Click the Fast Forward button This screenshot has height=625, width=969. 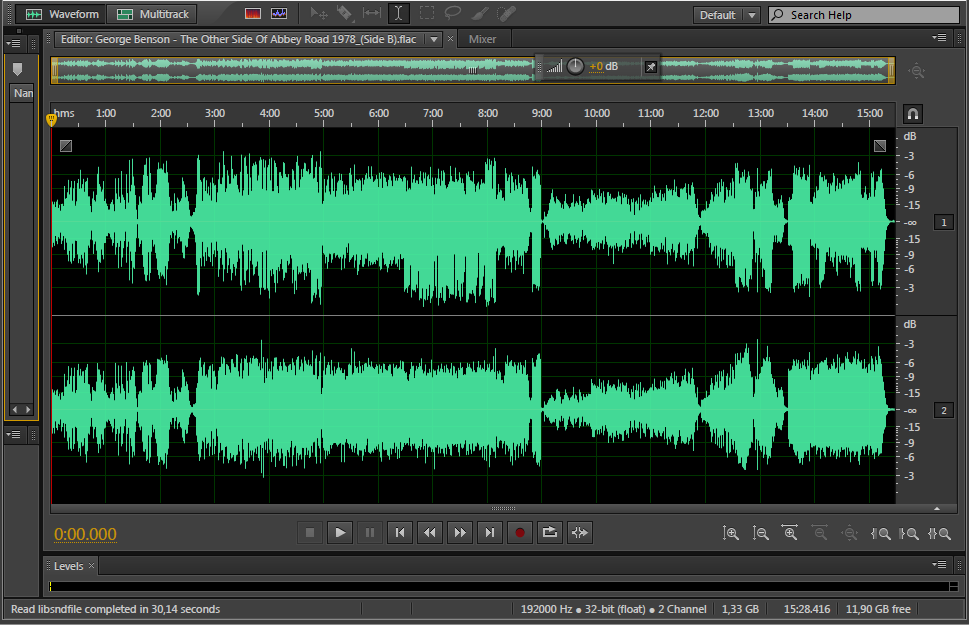coord(460,532)
